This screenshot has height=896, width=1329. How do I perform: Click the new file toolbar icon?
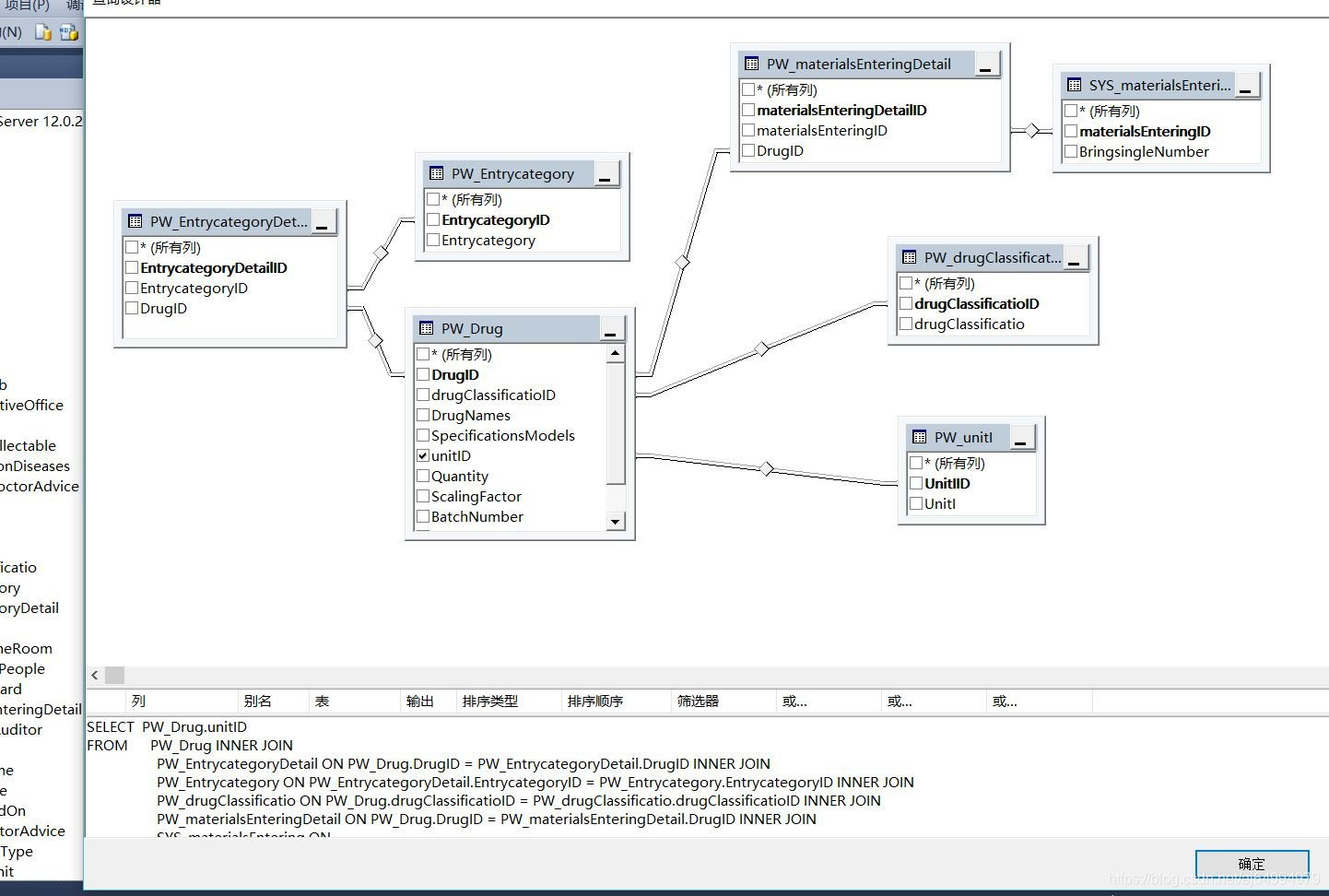point(43,32)
